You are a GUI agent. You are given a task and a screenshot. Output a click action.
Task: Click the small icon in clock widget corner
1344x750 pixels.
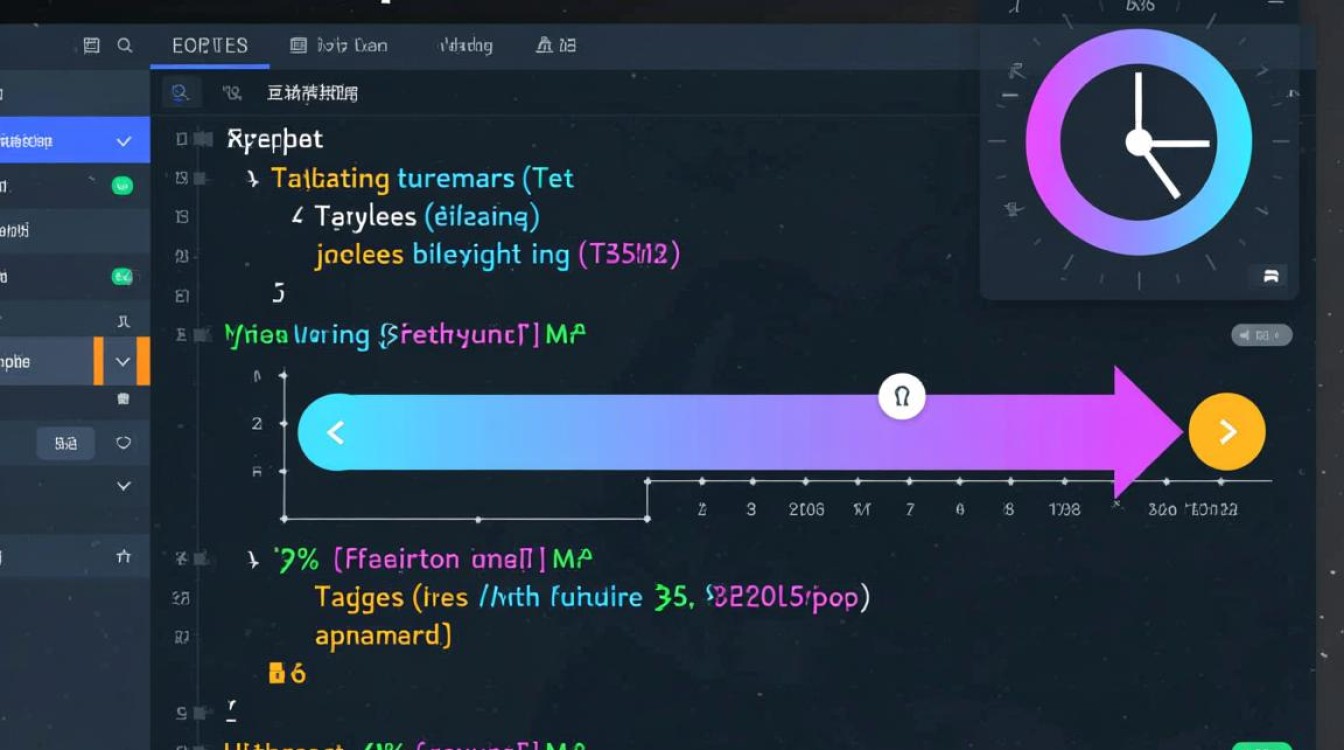pyautogui.click(x=1271, y=277)
